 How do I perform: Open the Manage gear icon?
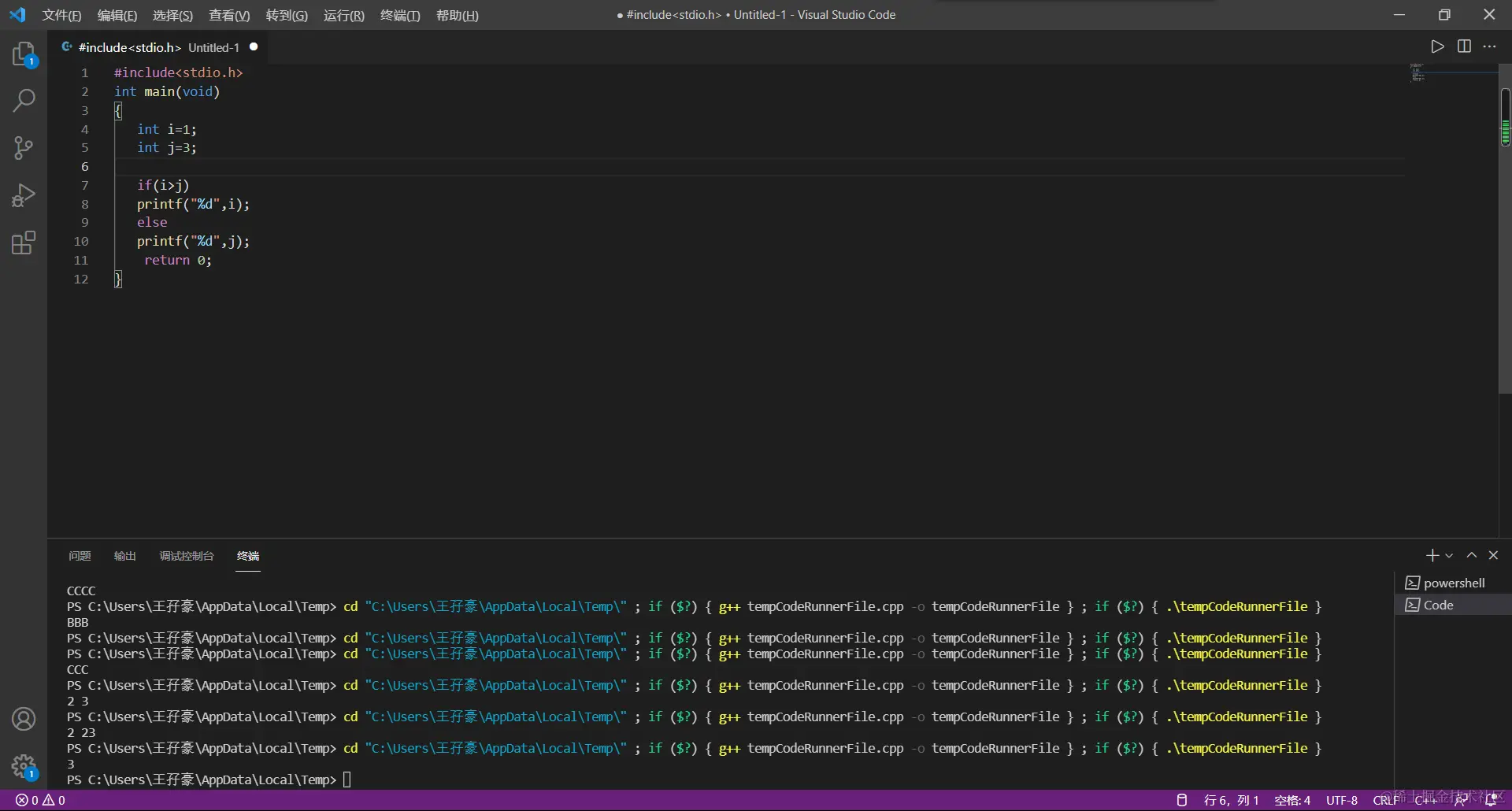24,765
